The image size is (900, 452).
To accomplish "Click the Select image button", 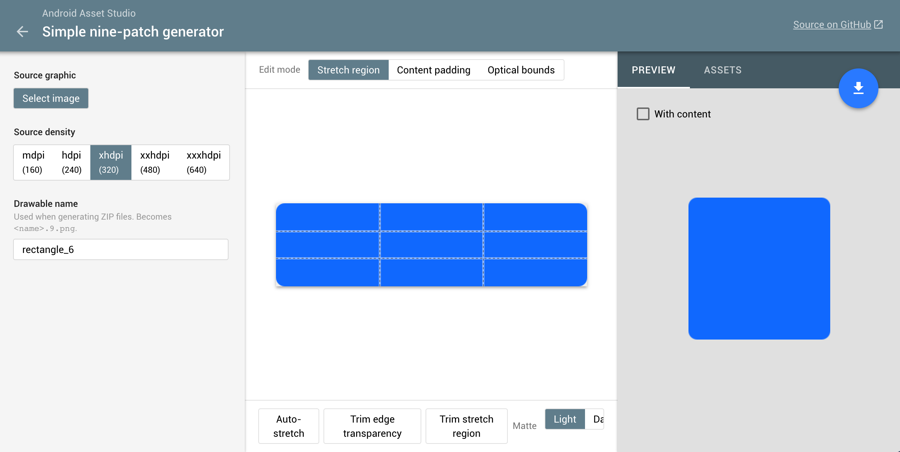I will (x=51, y=98).
